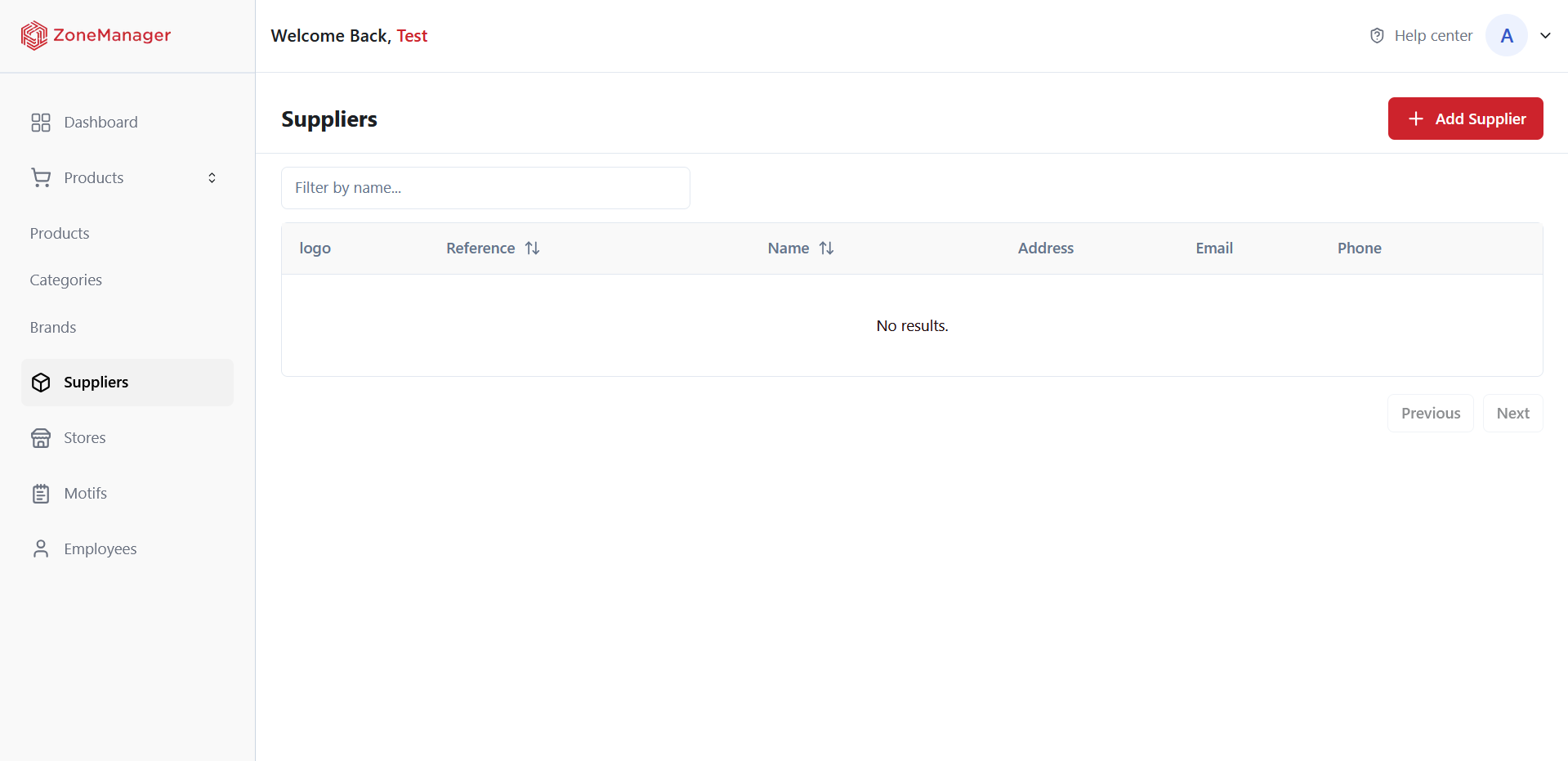This screenshot has width=1568, height=761.
Task: Select the Suppliers box icon
Action: click(x=41, y=382)
